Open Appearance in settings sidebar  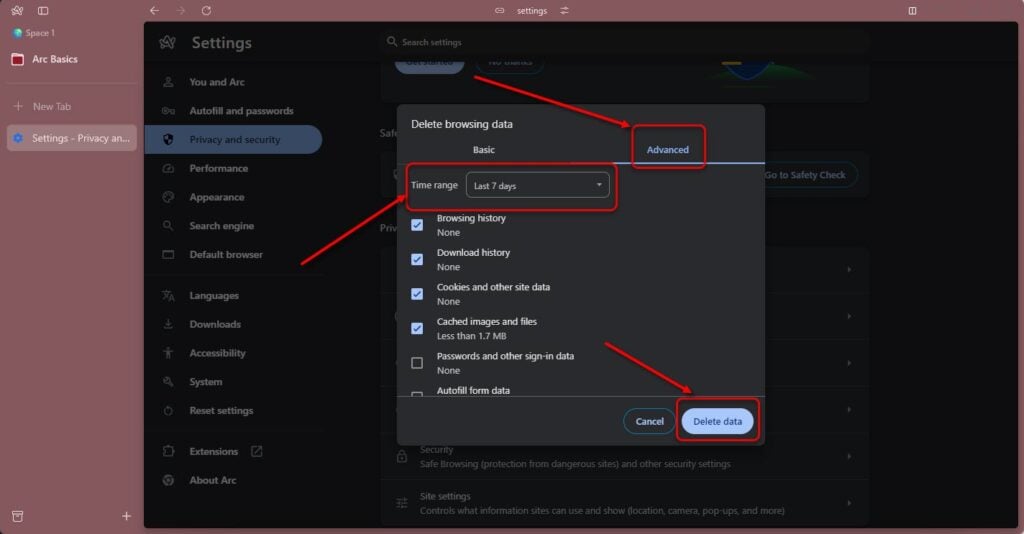[x=217, y=197]
